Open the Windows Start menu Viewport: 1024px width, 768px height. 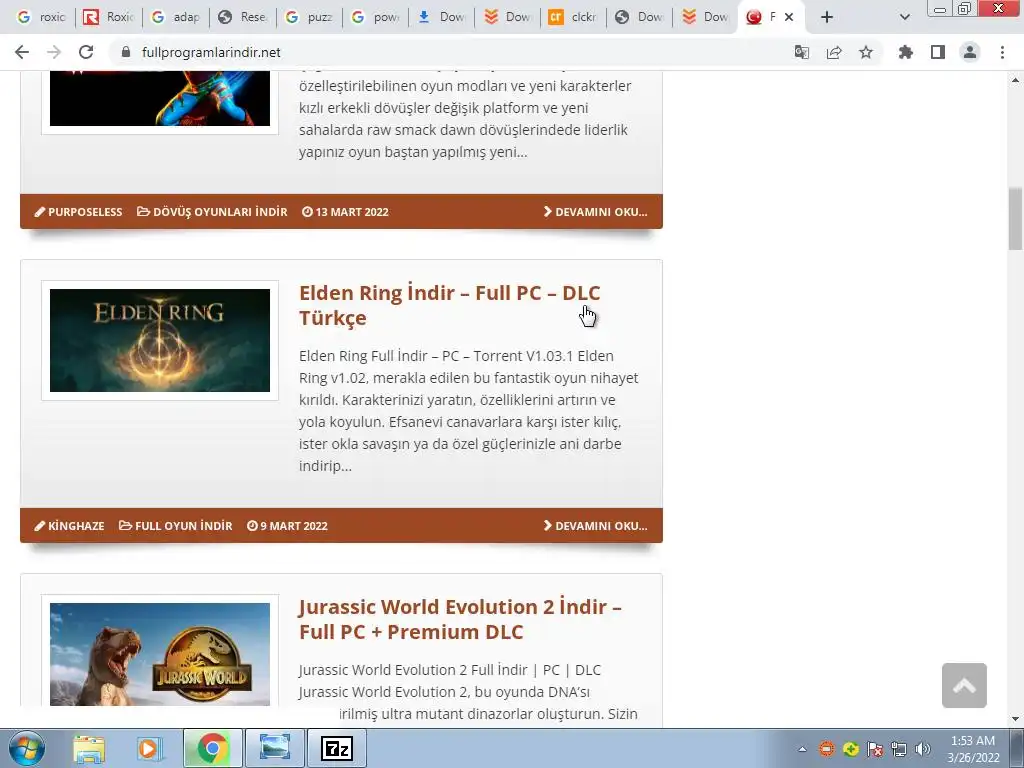click(x=27, y=748)
